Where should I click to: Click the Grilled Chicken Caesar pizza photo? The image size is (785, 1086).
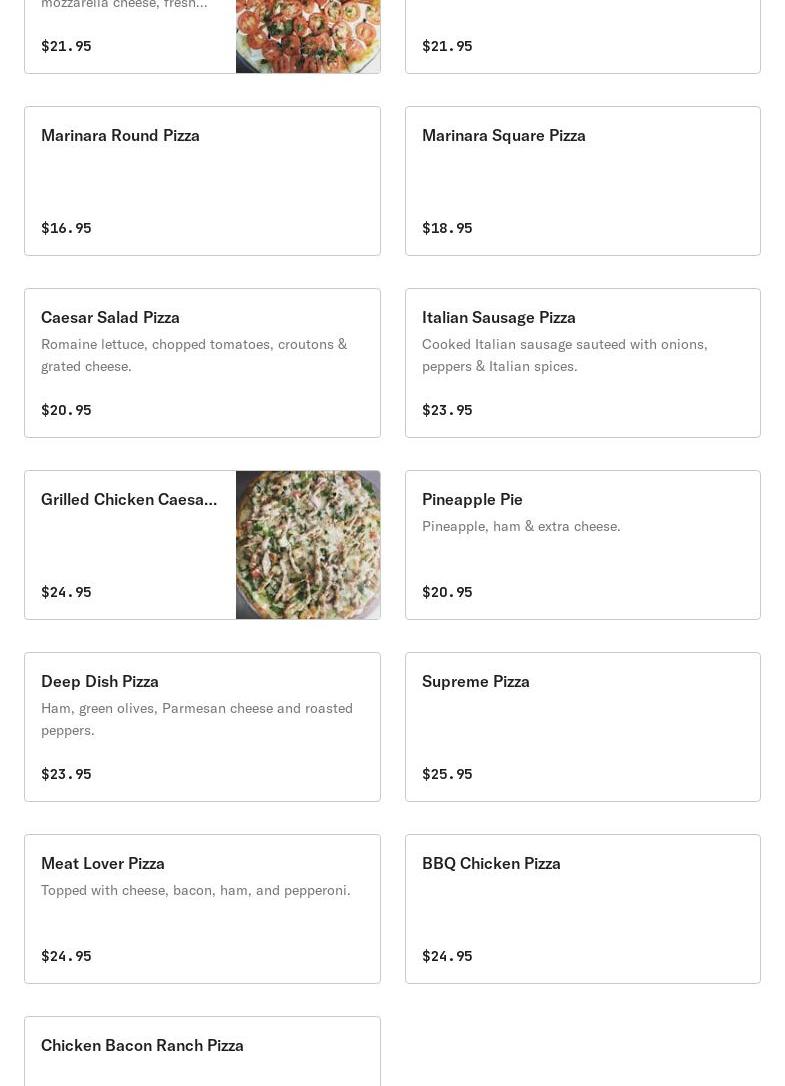(308, 545)
